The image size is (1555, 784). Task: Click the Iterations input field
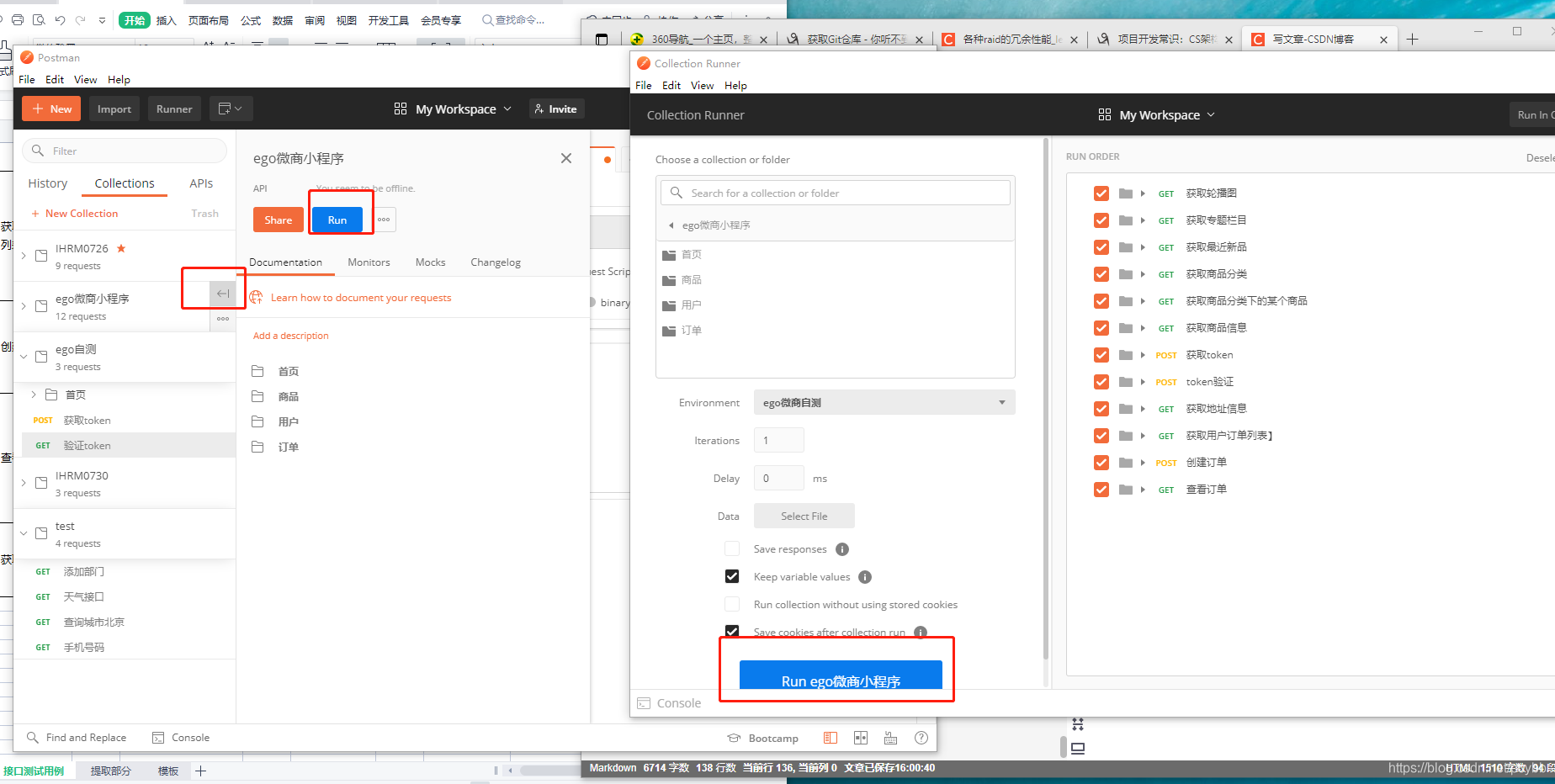coord(779,440)
